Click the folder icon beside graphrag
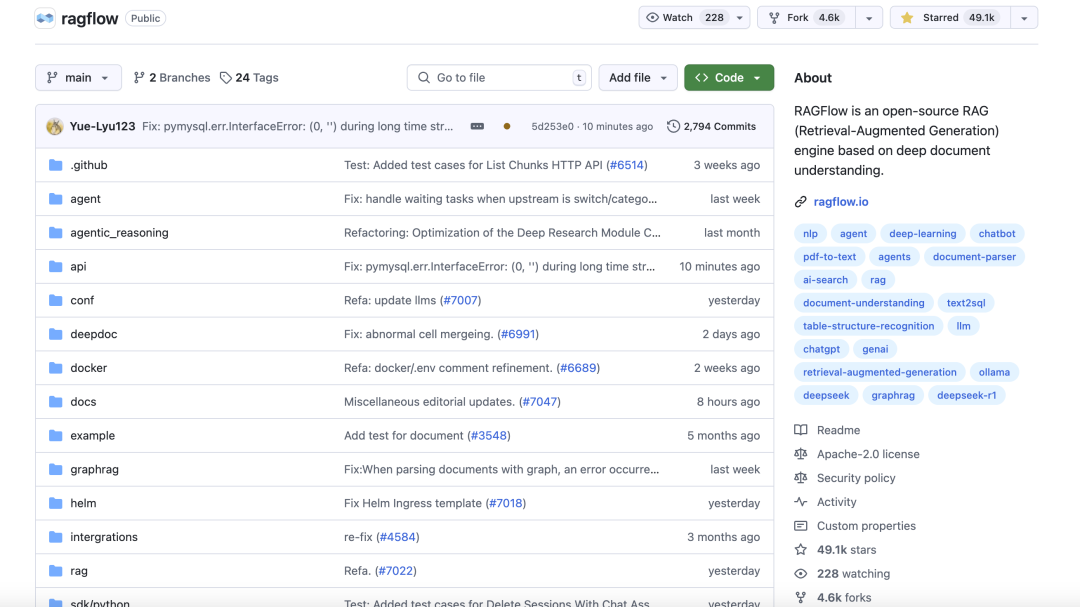 (x=56, y=469)
